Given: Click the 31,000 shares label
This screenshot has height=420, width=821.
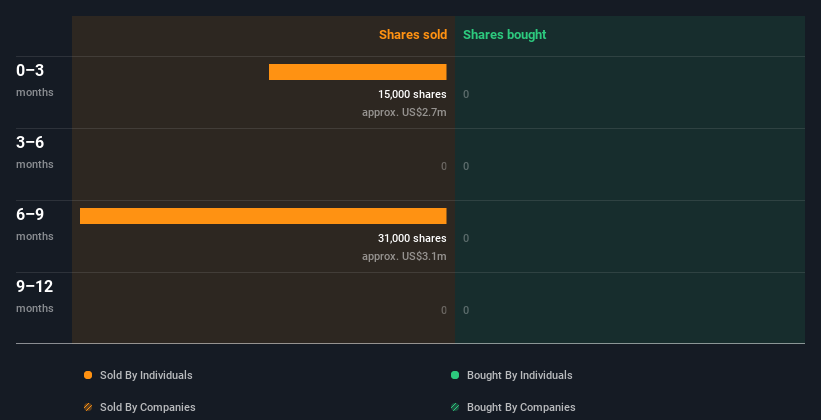Looking at the screenshot, I should tap(412, 238).
